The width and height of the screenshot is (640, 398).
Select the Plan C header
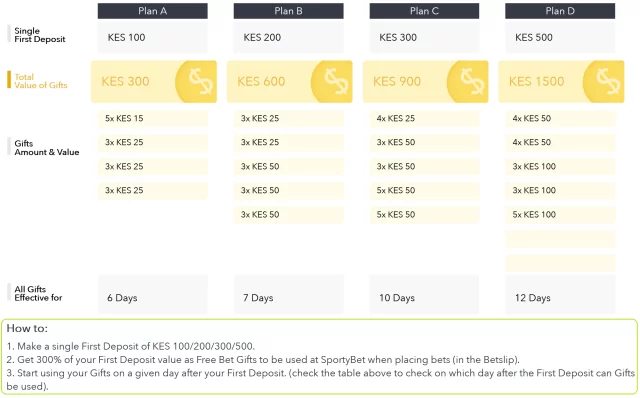(x=424, y=11)
